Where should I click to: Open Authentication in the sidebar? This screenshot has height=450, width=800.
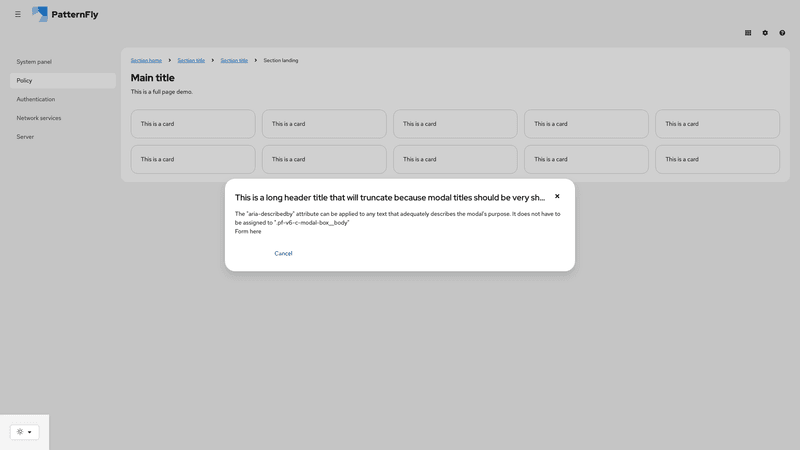tap(63, 99)
